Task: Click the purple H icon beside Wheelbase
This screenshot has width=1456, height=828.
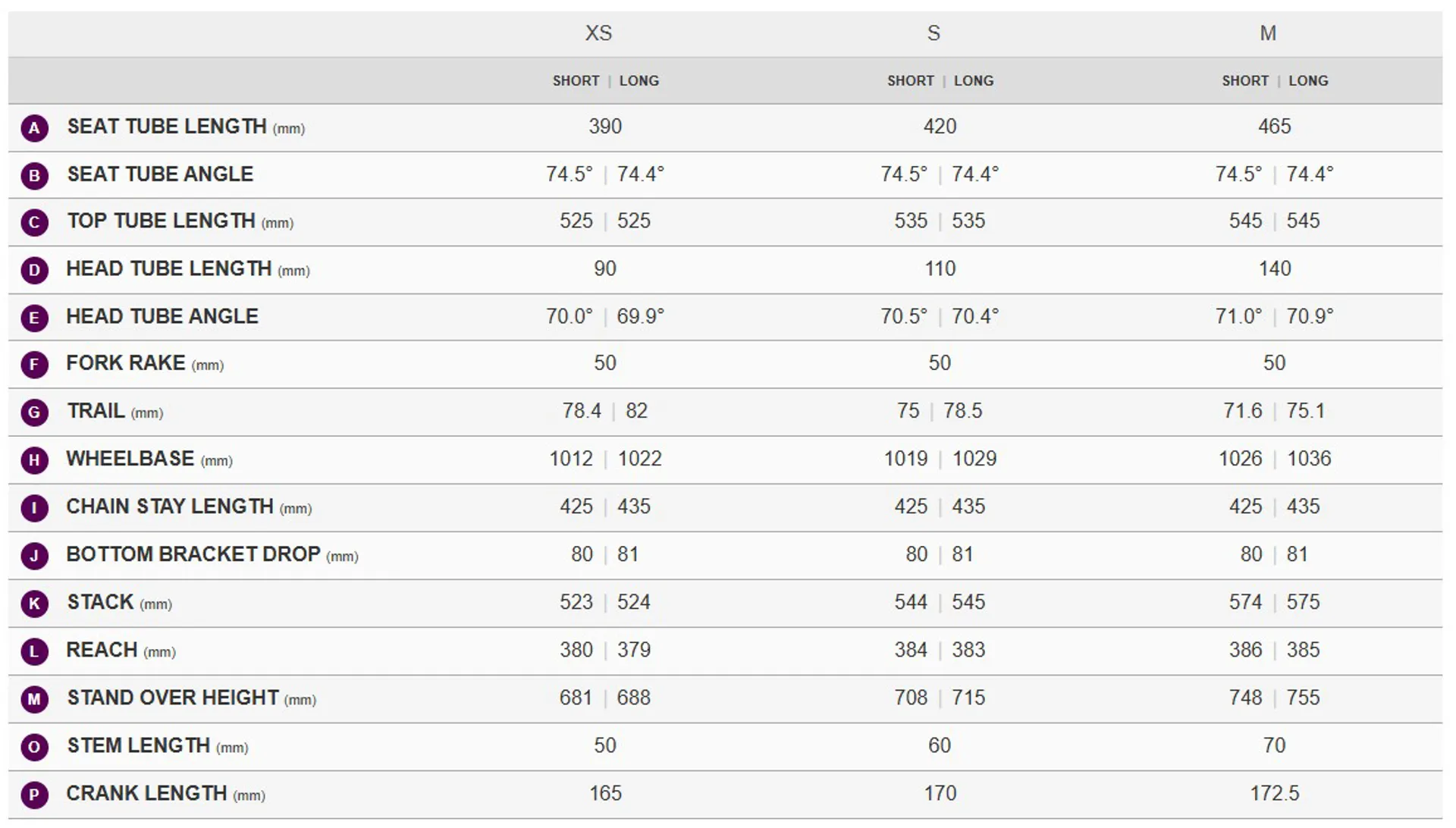Action: click(34, 460)
